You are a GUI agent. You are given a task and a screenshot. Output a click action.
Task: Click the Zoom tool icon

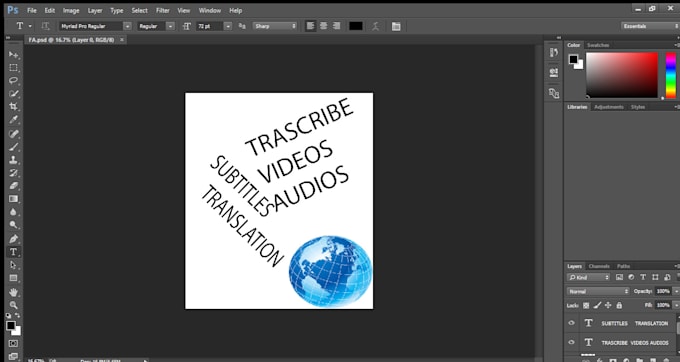coord(13,305)
